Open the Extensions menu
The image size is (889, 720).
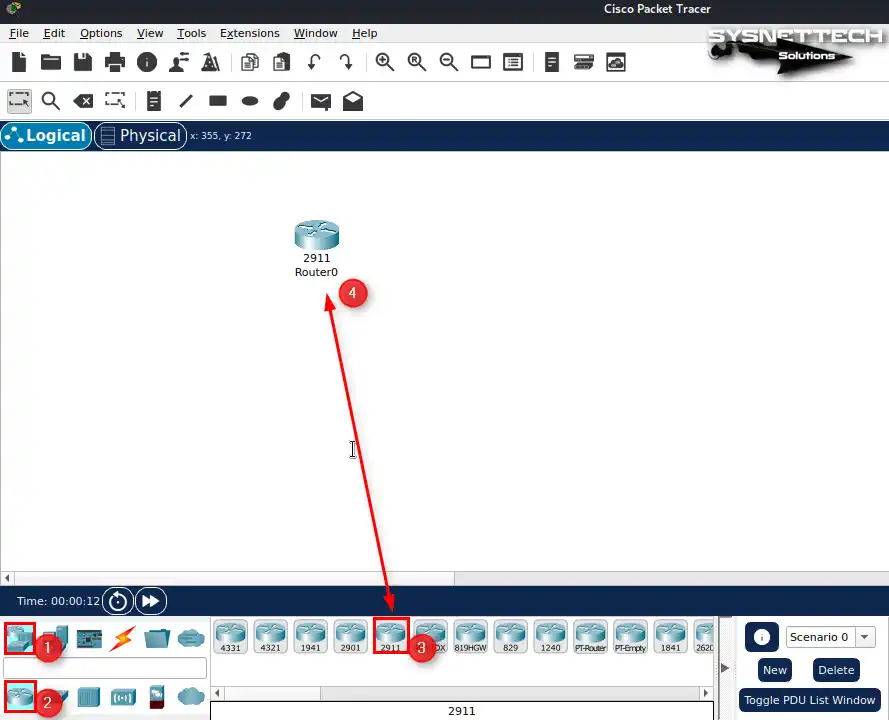click(x=249, y=33)
